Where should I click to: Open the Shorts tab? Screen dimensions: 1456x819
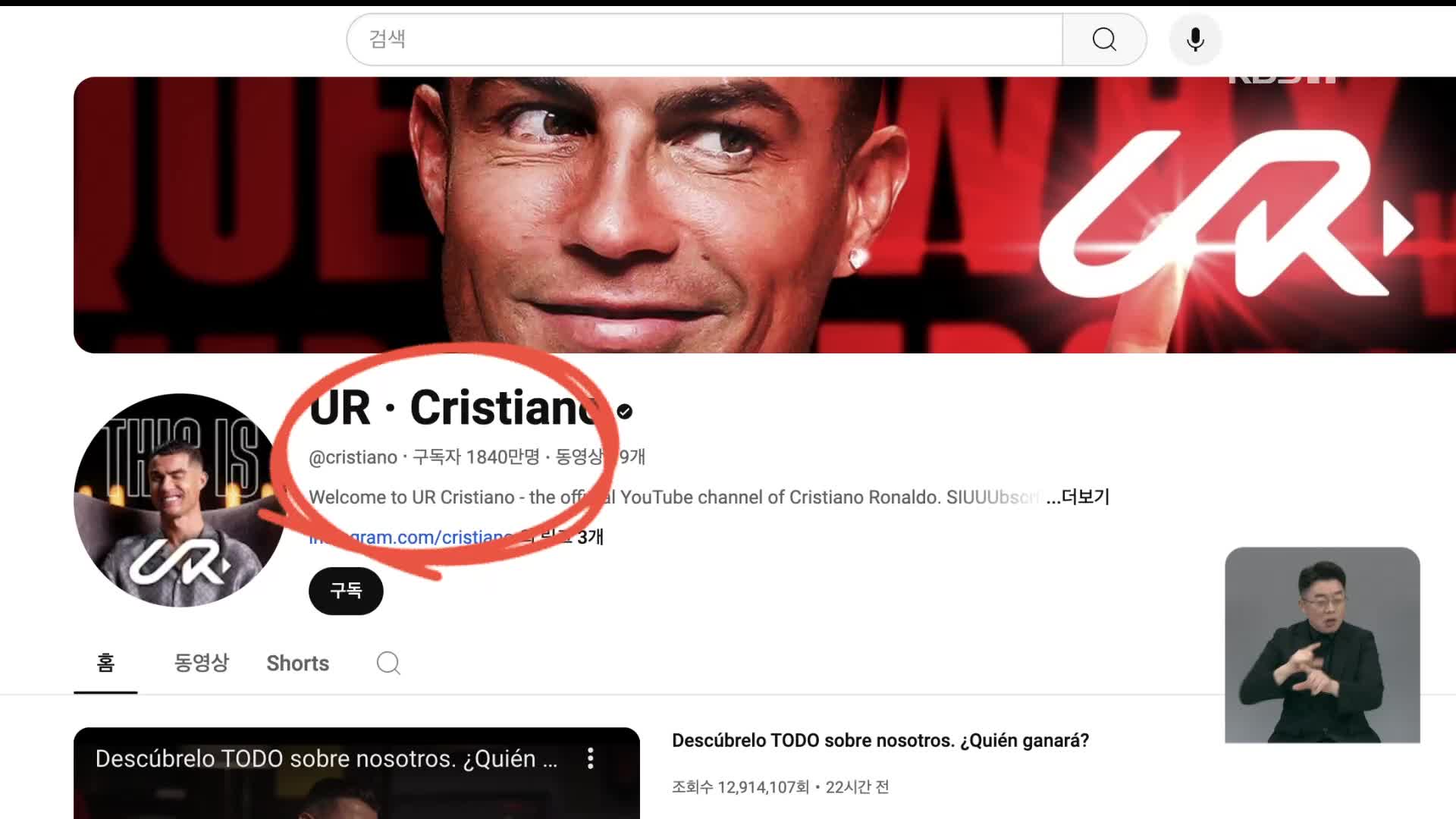[296, 663]
